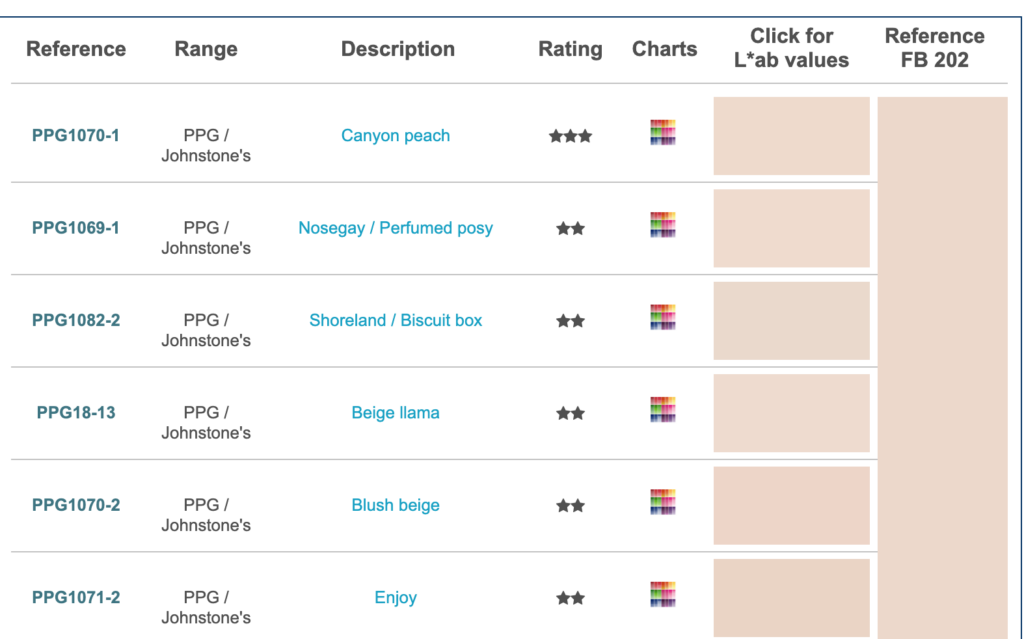The width and height of the screenshot is (1024, 639).
Task: Click the Canyon peach colour swatch for L*ab values
Action: pos(791,136)
